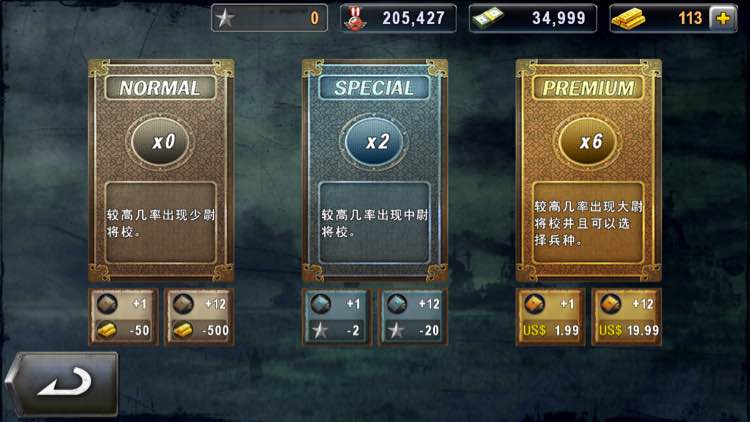Tap the cash stack currency icon
The height and width of the screenshot is (422, 750).
487,19
